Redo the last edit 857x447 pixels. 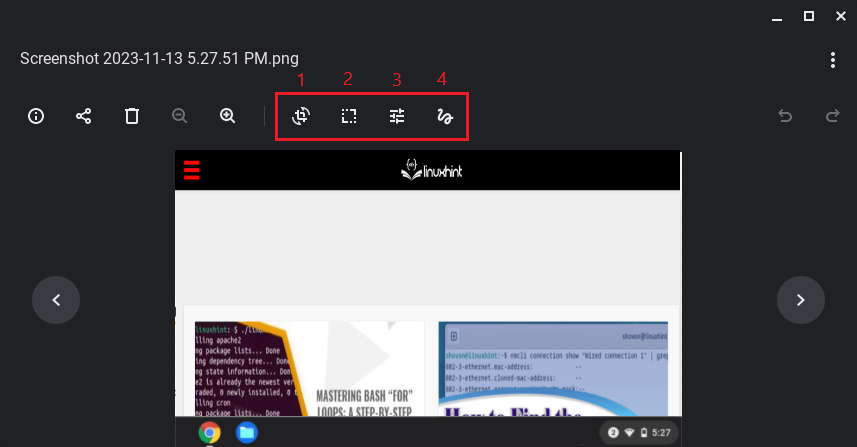[832, 116]
